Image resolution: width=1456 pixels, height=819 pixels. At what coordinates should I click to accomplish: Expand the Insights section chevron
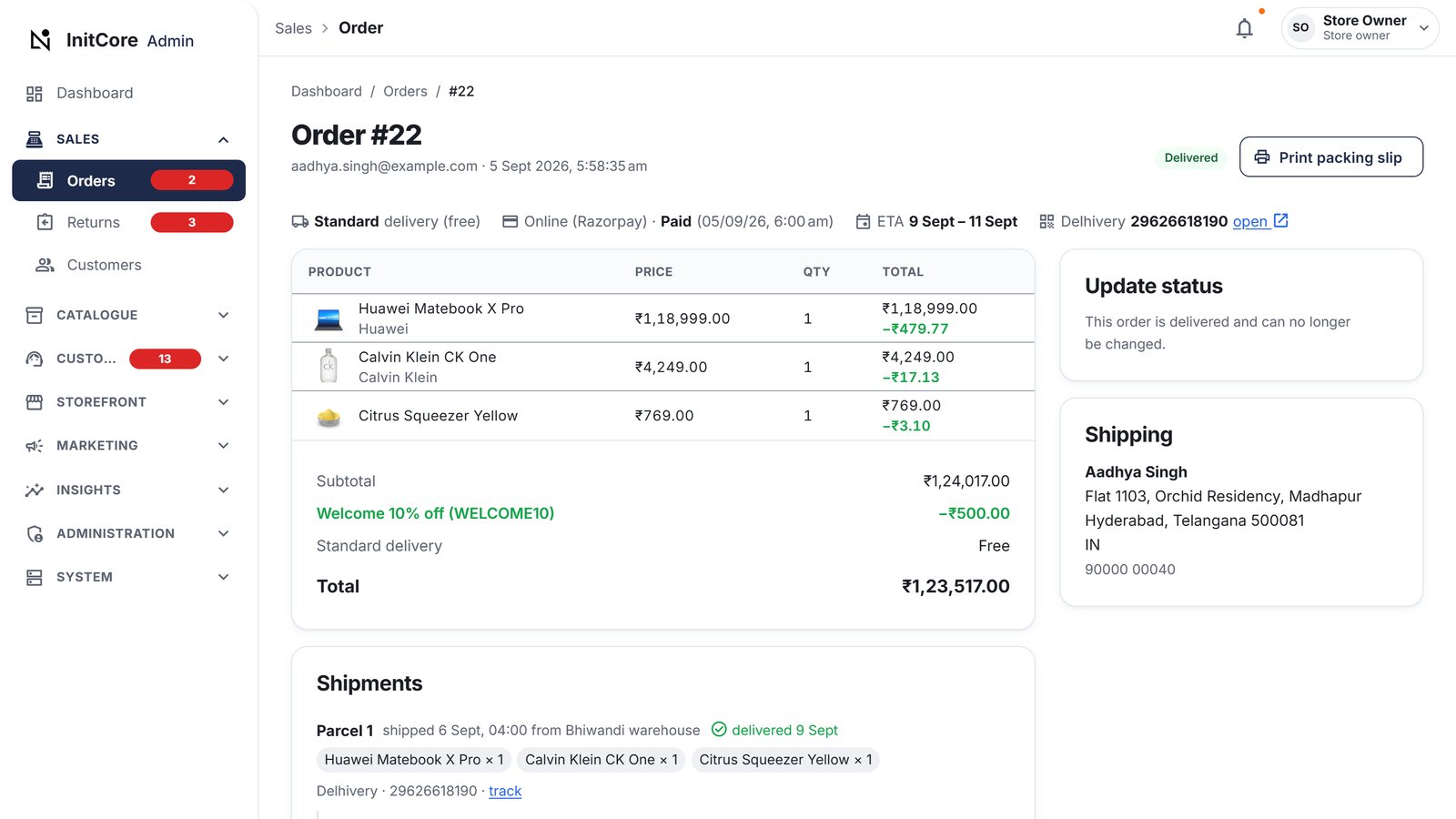pyautogui.click(x=223, y=490)
